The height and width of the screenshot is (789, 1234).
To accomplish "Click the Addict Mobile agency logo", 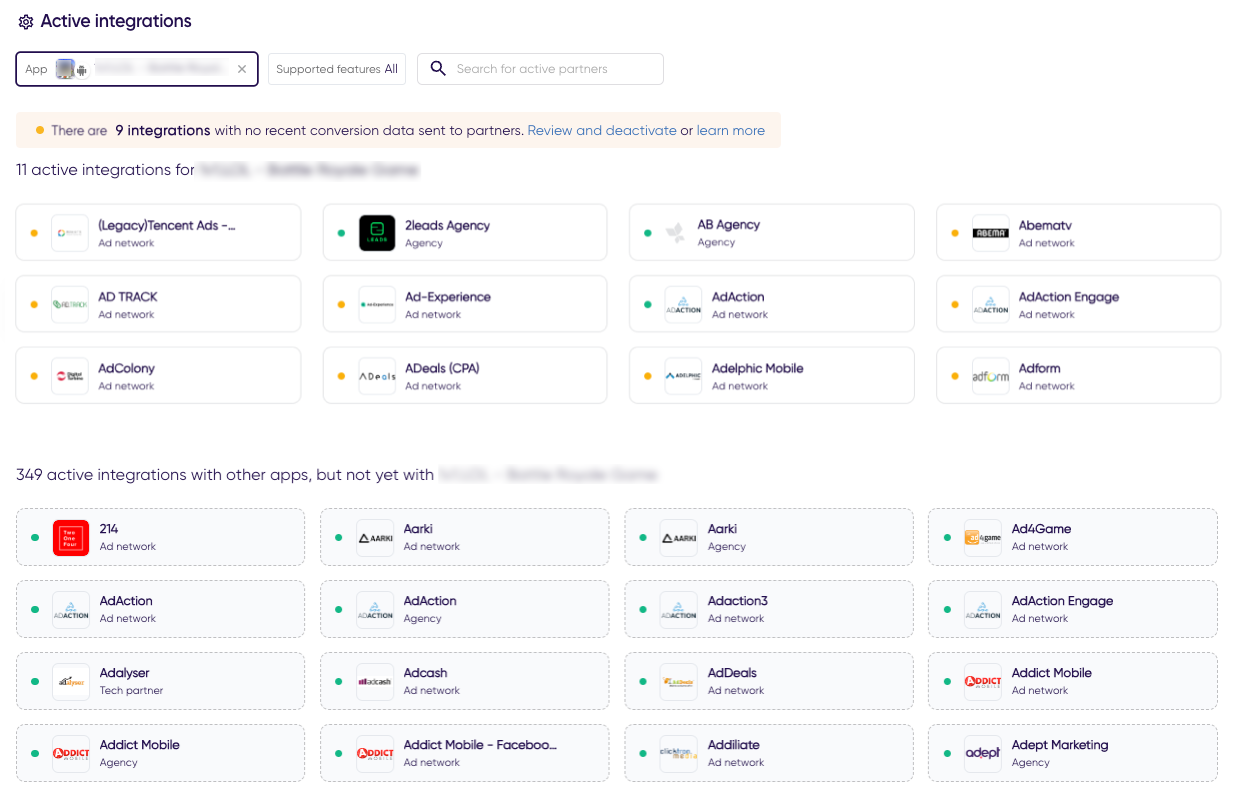I will [71, 752].
